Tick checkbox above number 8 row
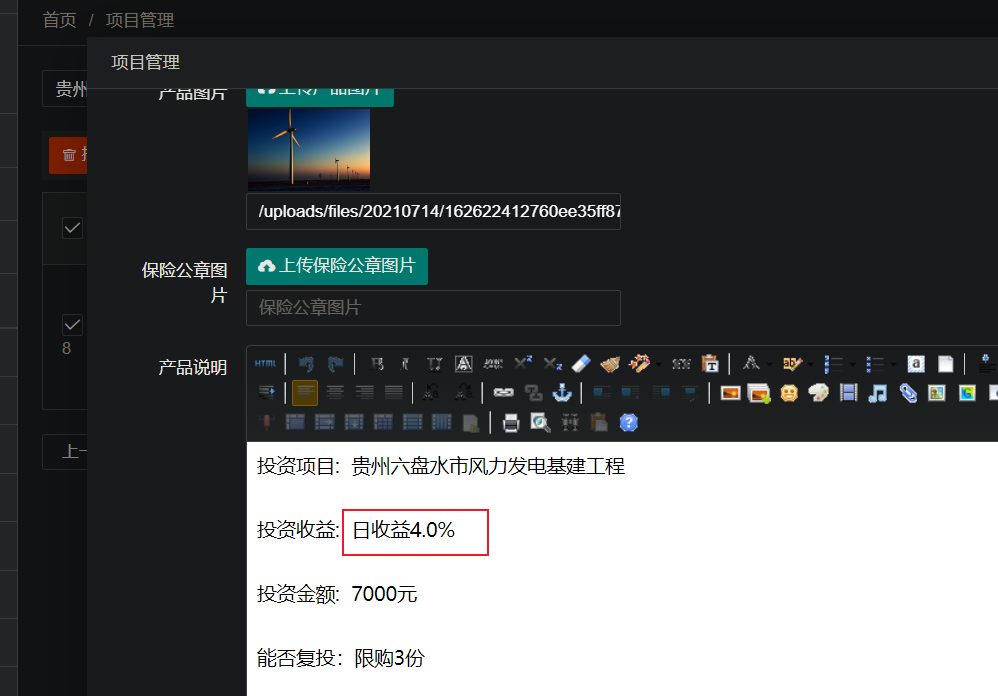 coord(73,325)
